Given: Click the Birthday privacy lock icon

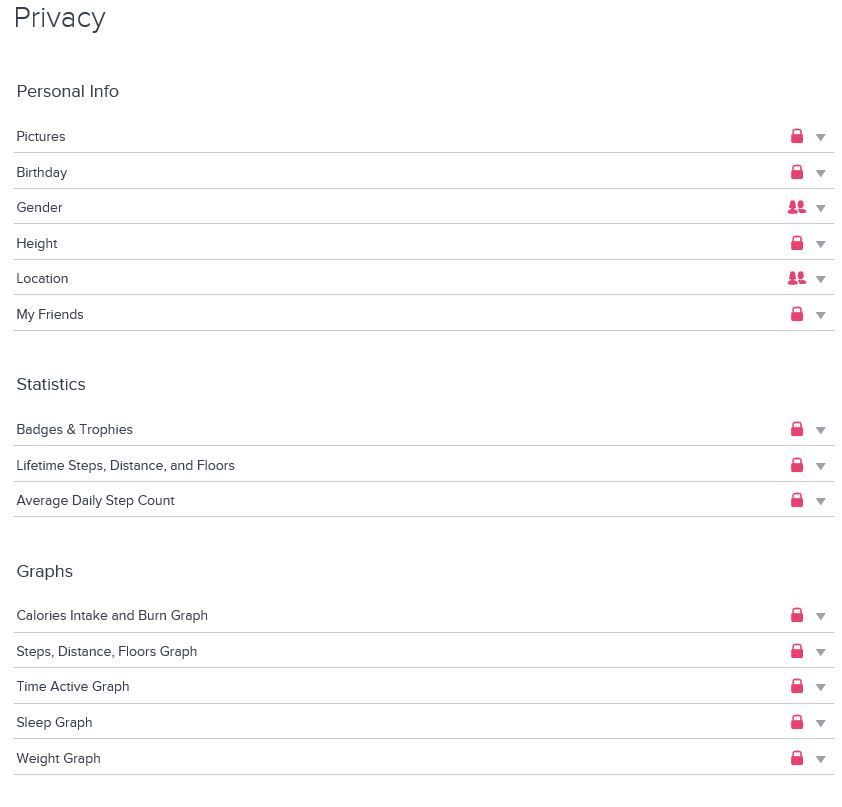Looking at the screenshot, I should point(797,172).
